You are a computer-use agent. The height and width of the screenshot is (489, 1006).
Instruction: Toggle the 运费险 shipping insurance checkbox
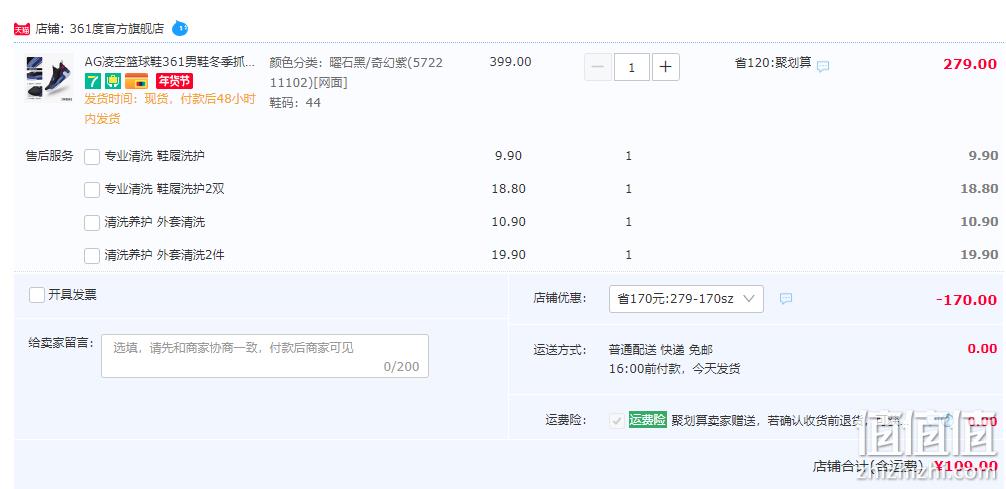tap(617, 420)
